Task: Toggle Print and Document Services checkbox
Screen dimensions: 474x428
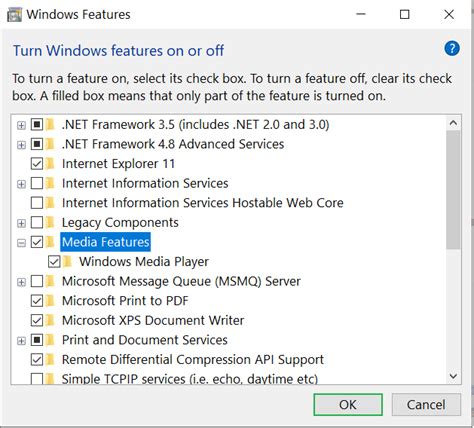Action: coord(37,340)
